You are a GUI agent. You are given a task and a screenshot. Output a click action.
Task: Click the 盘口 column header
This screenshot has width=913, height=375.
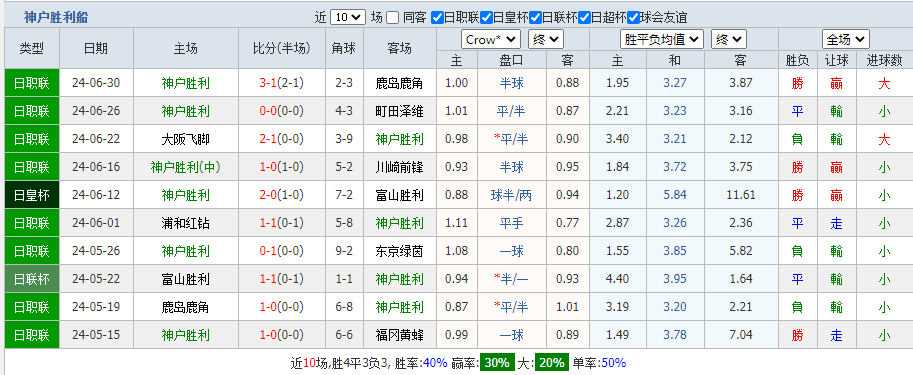coord(511,60)
